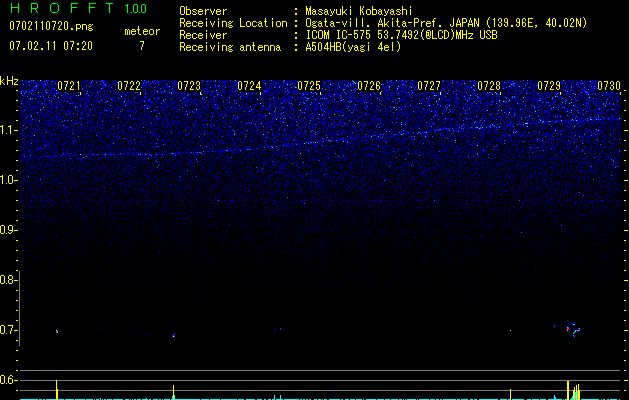Click the 0.6 frequency axis label
The width and height of the screenshot is (629, 400).
tap(8, 380)
